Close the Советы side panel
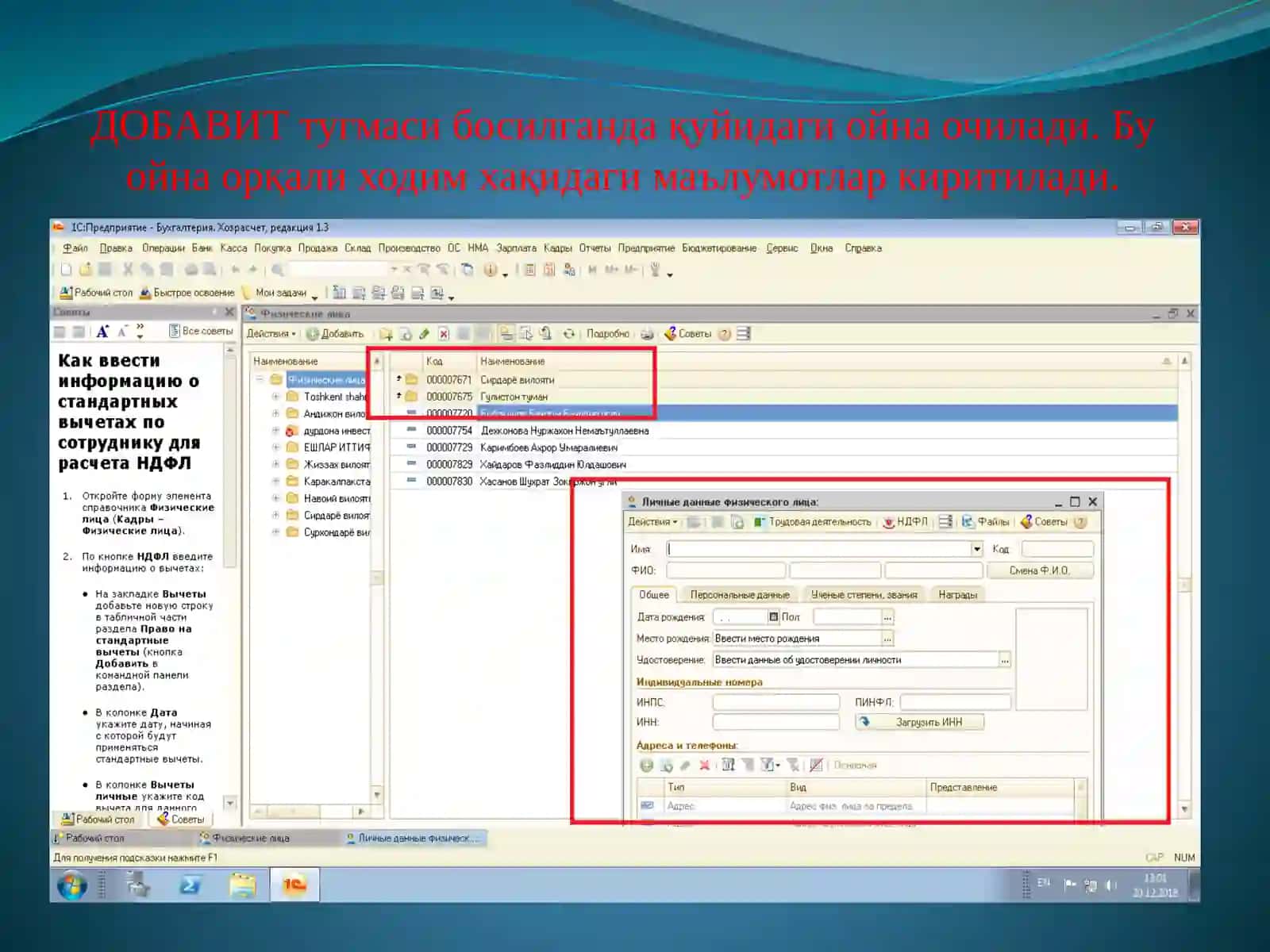 tap(229, 313)
